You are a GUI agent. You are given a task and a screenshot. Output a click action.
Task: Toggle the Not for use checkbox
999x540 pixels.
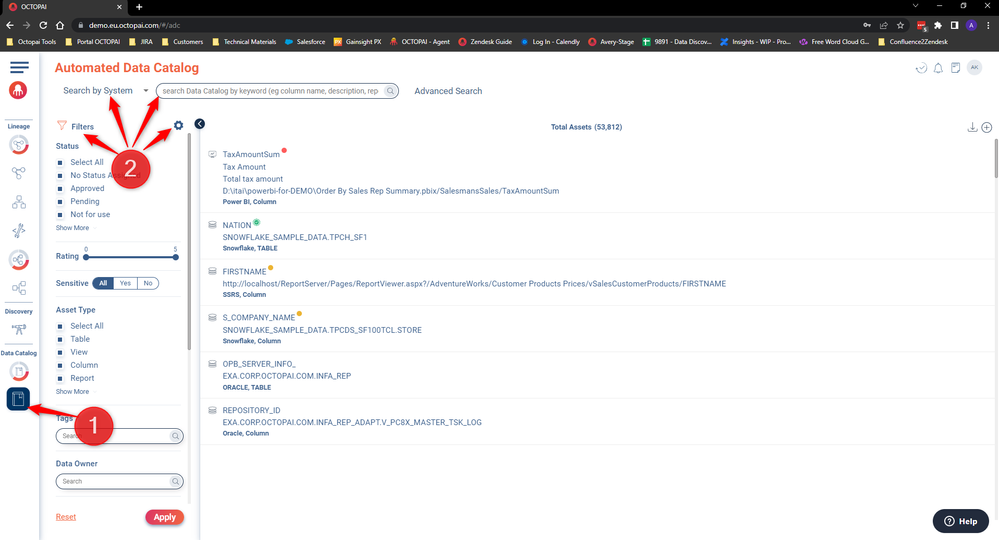[x=60, y=215]
